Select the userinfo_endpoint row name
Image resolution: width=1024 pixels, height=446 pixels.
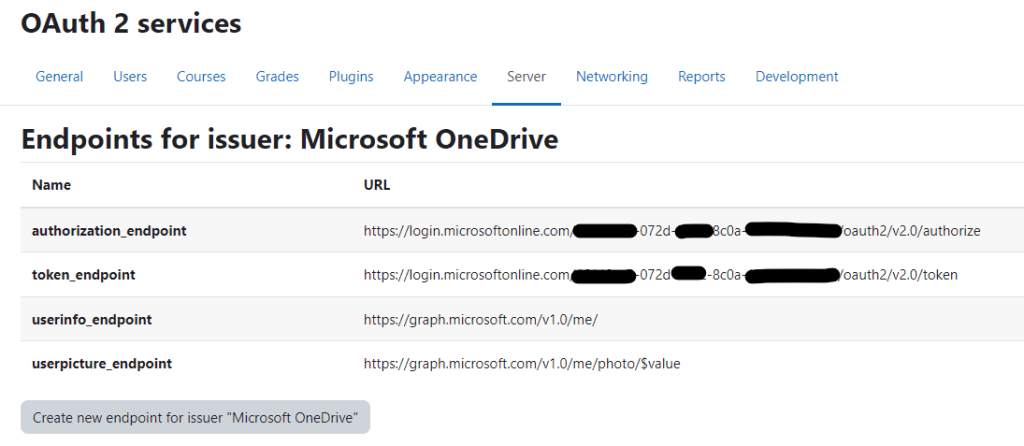click(x=92, y=319)
